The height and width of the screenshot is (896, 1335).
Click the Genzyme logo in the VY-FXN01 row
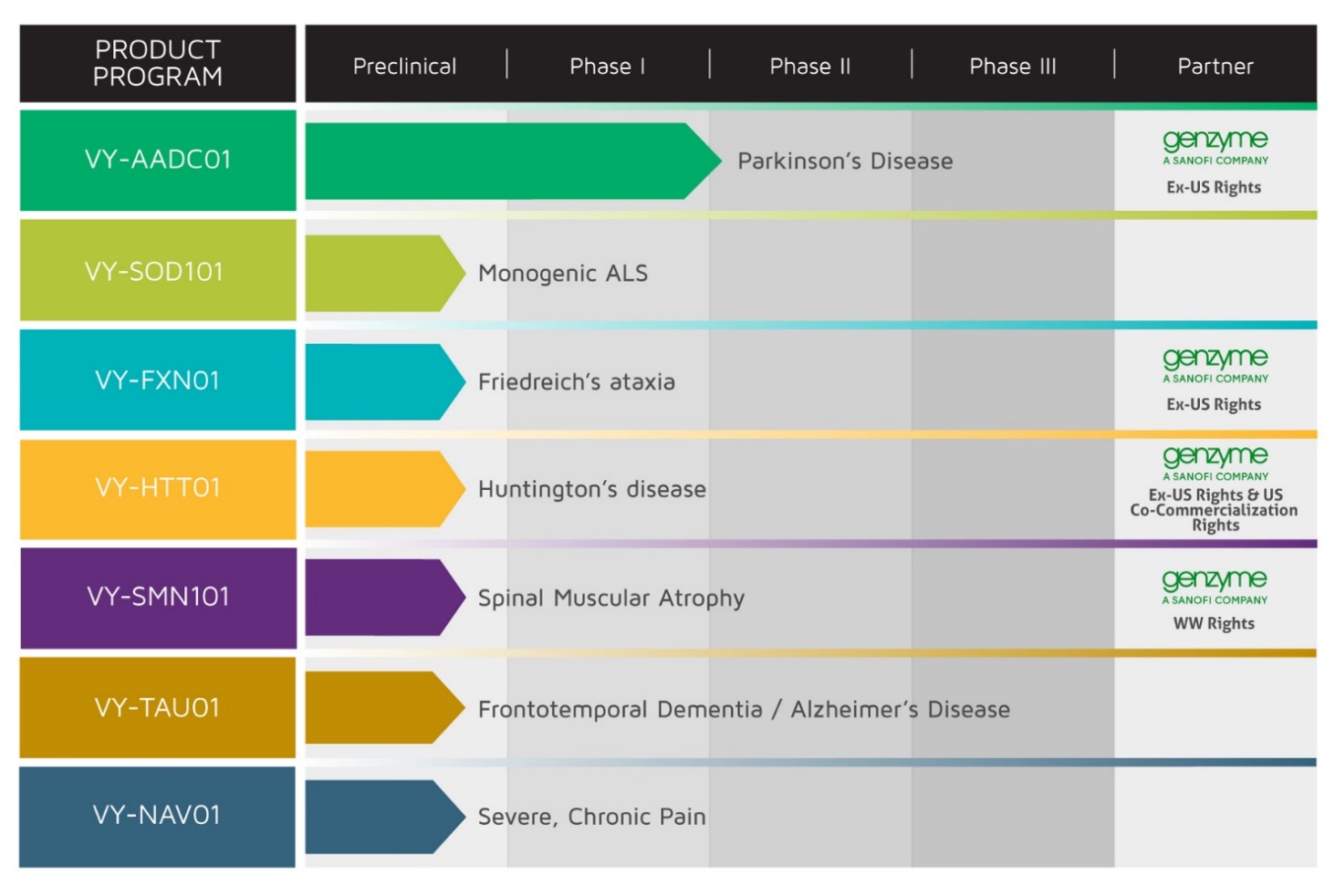pyautogui.click(x=1215, y=363)
